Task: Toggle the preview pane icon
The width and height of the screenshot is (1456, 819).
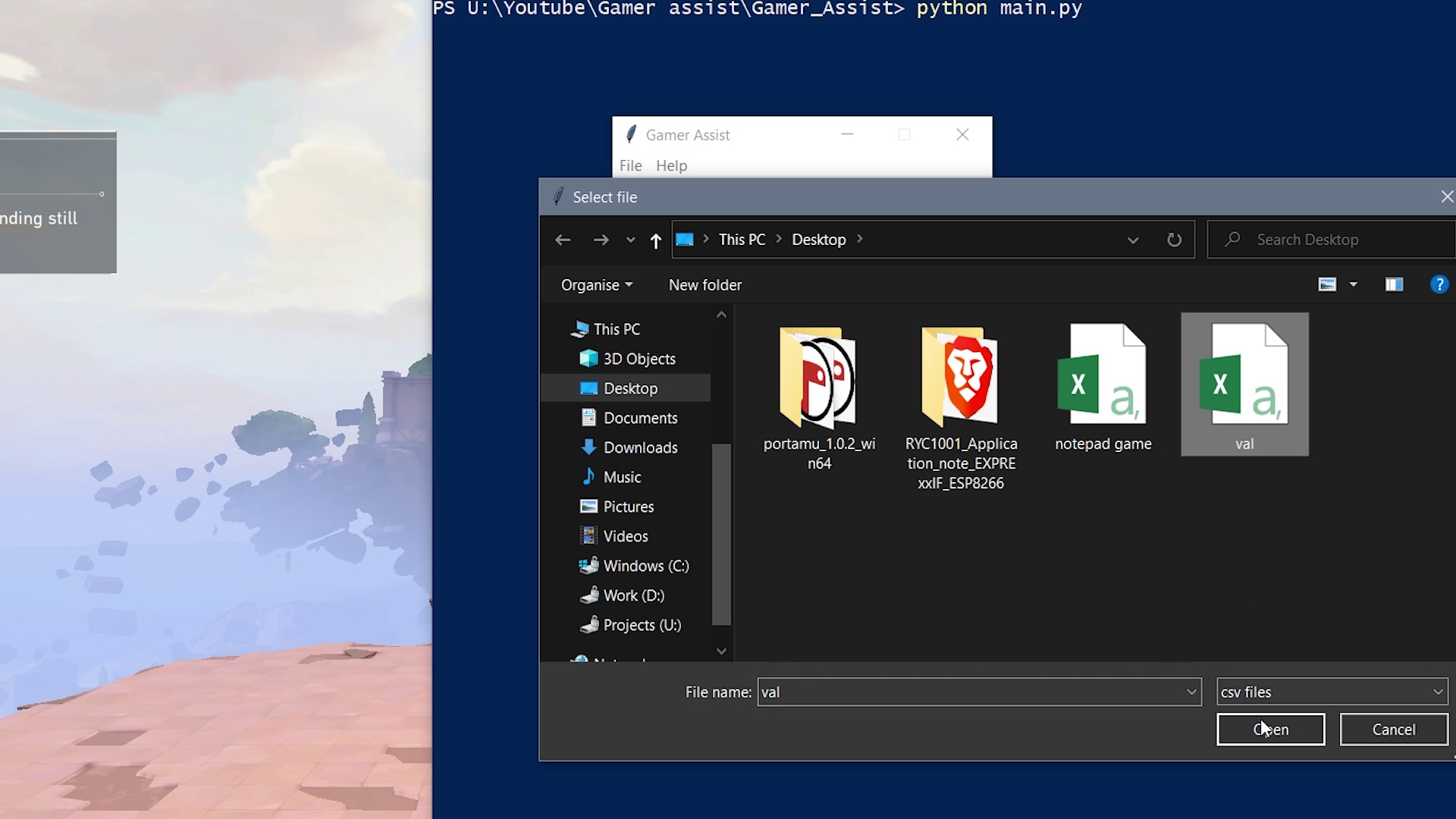Action: [1394, 284]
